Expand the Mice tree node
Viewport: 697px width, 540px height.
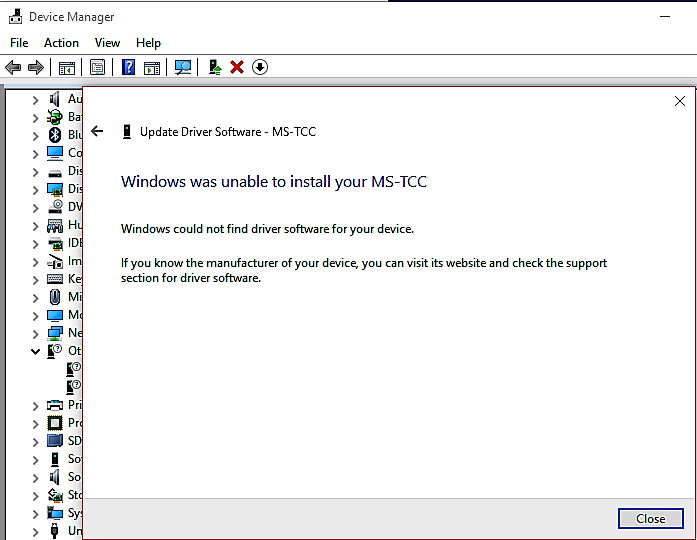click(35, 298)
